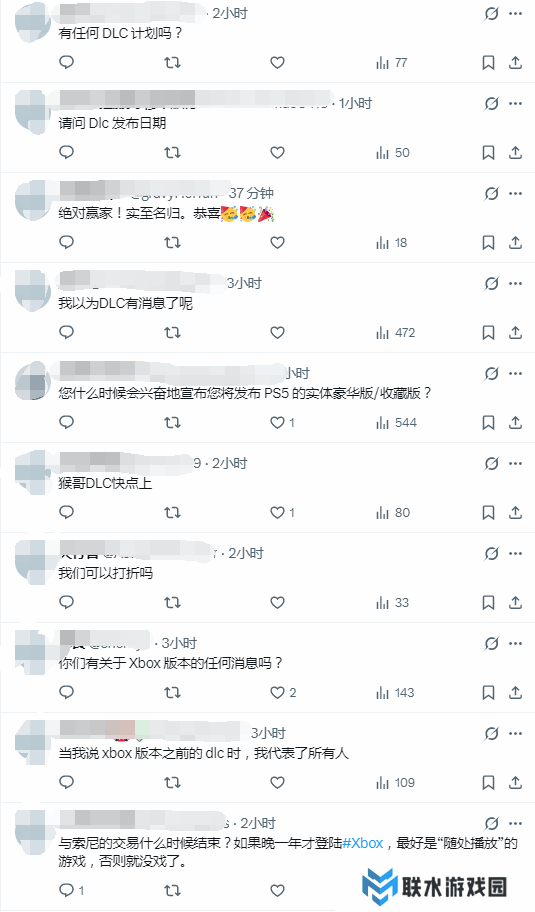
Task: Share the '我们可以打折吗' tweet
Action: point(515,603)
